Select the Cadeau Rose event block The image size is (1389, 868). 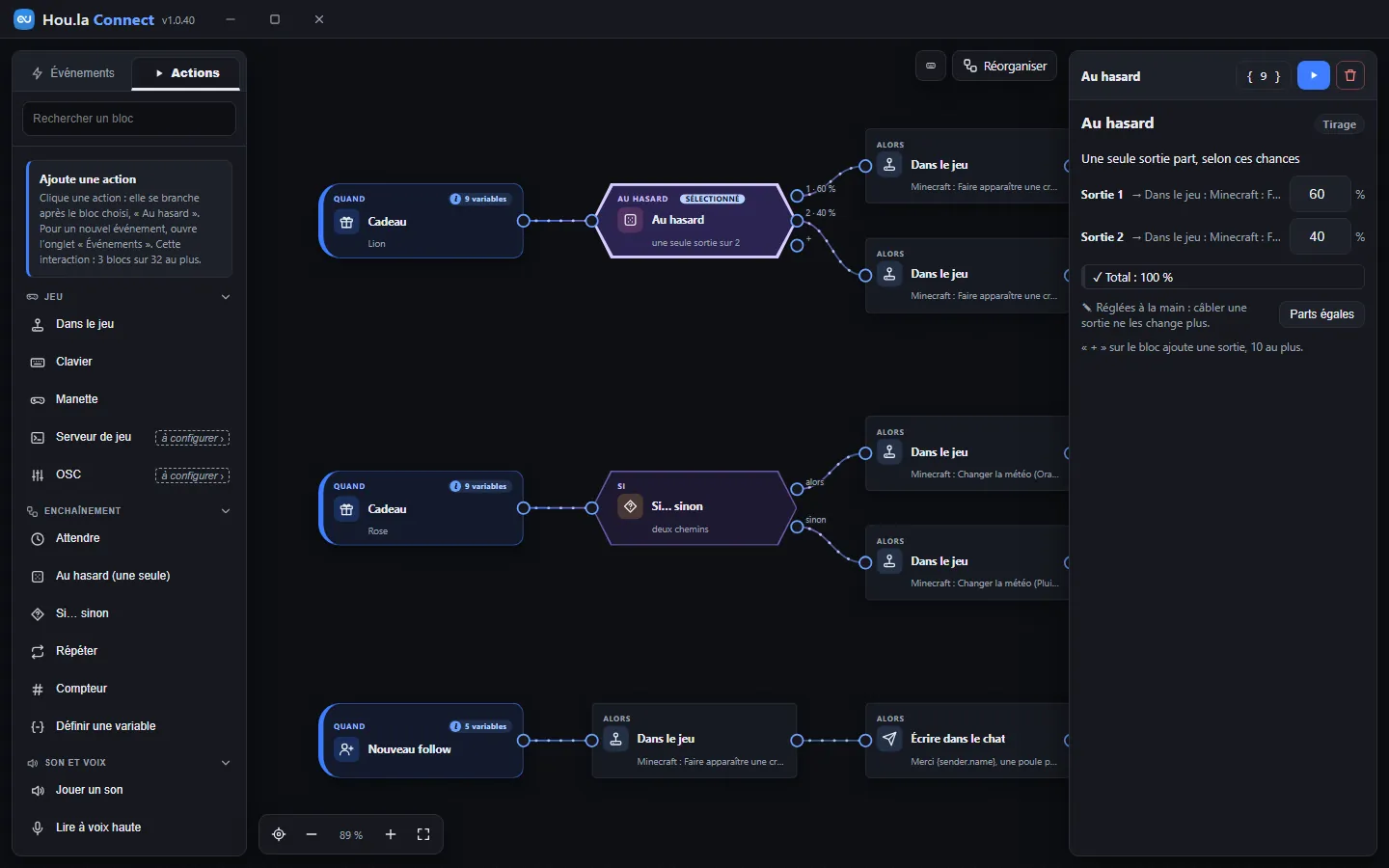[x=422, y=508]
